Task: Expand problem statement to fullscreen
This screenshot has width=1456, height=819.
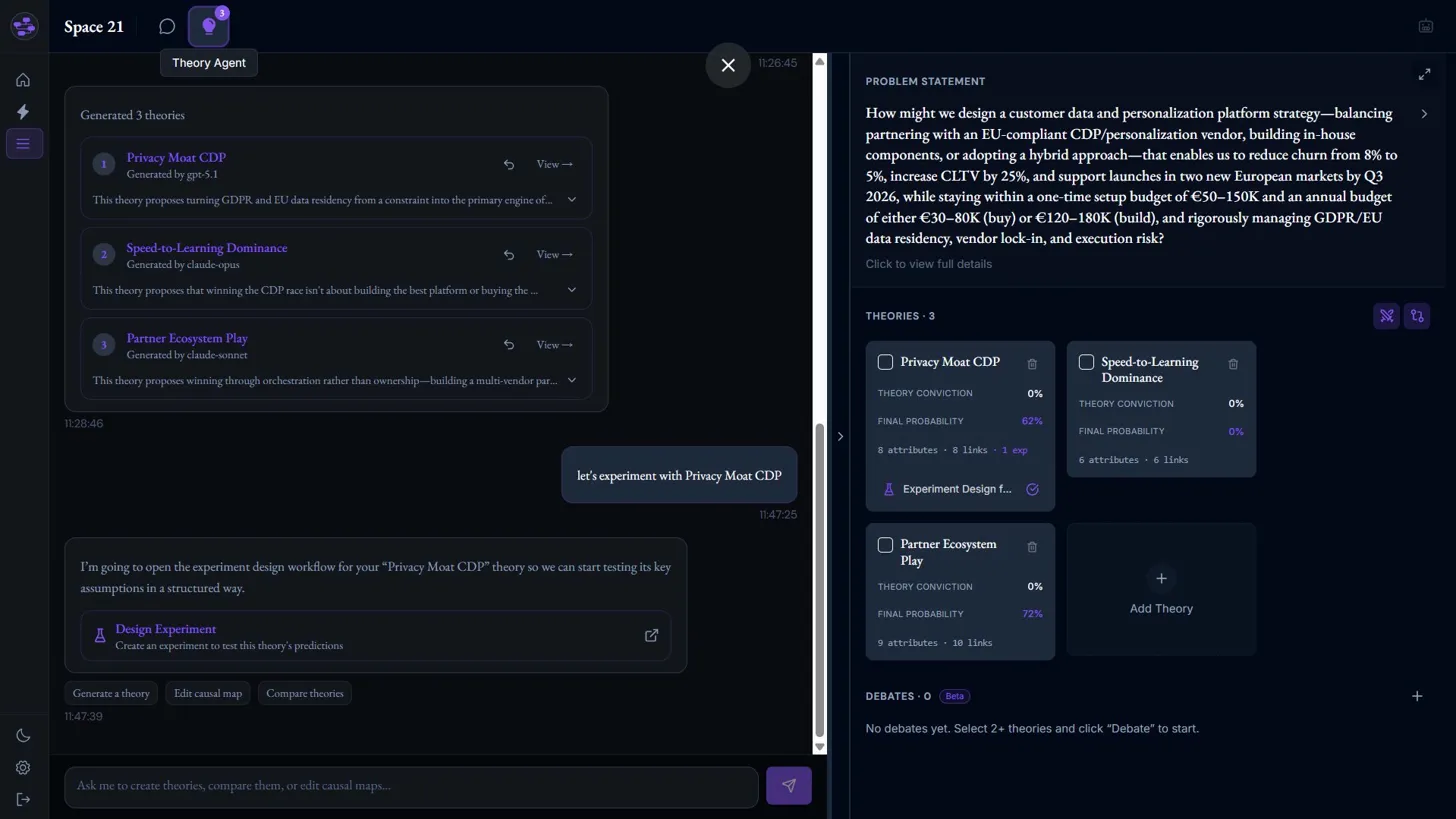Action: click(x=1424, y=74)
